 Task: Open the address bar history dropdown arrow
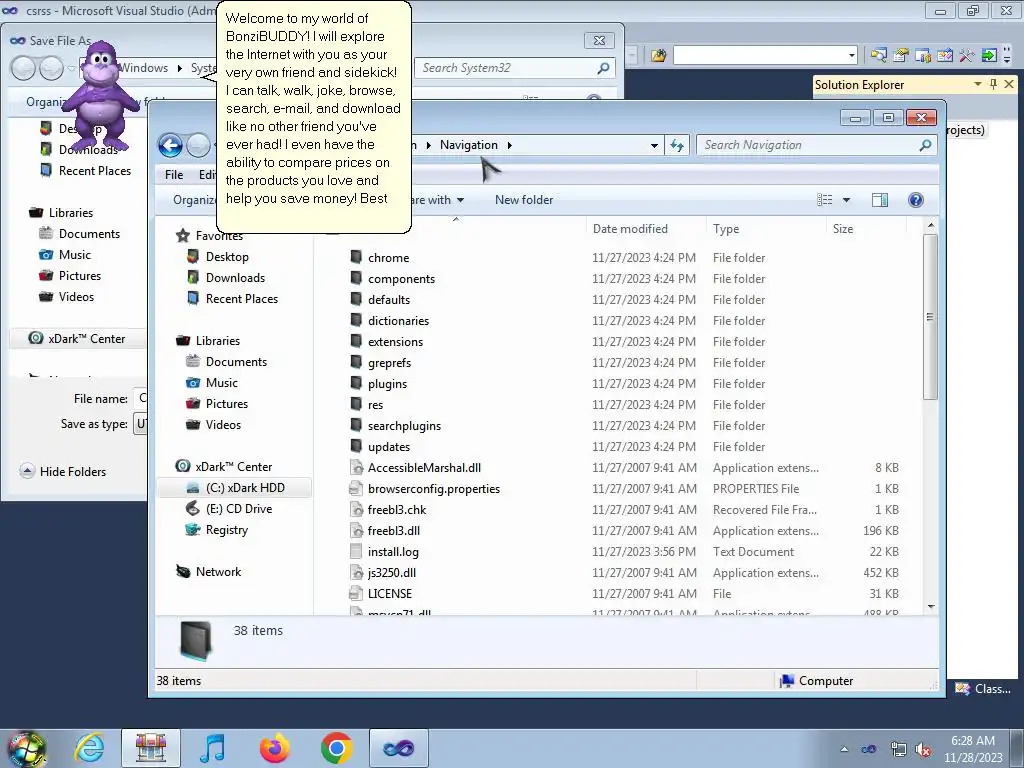[654, 146]
